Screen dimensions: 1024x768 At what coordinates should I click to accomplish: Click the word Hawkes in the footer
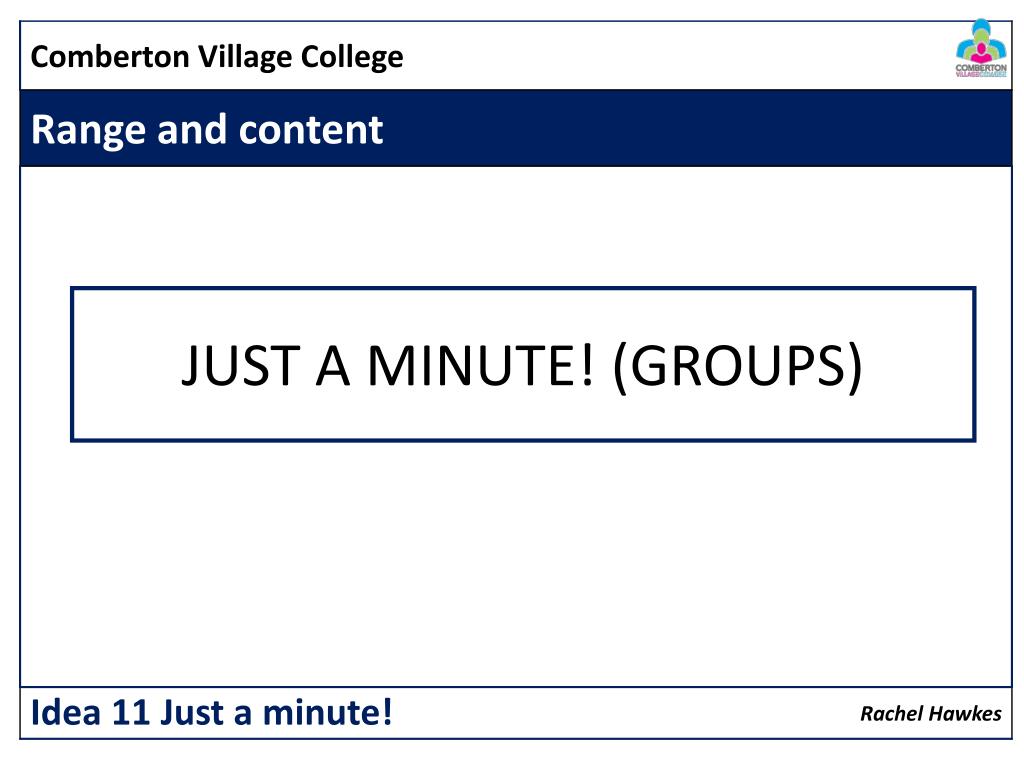tap(966, 714)
